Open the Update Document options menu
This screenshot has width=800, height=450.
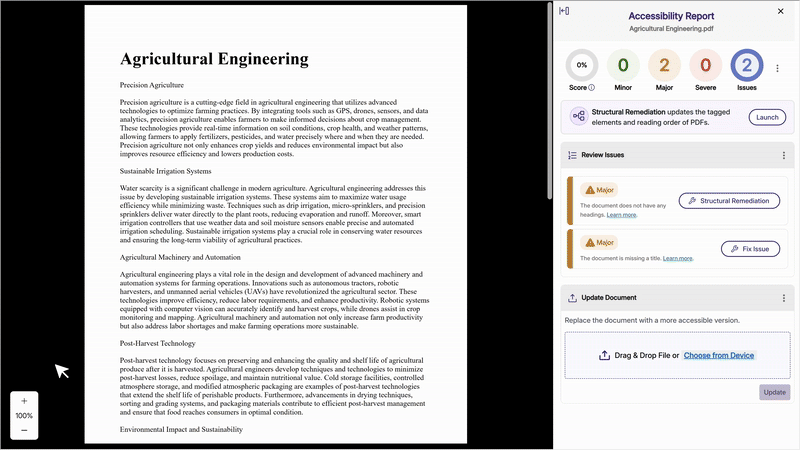[x=783, y=298]
